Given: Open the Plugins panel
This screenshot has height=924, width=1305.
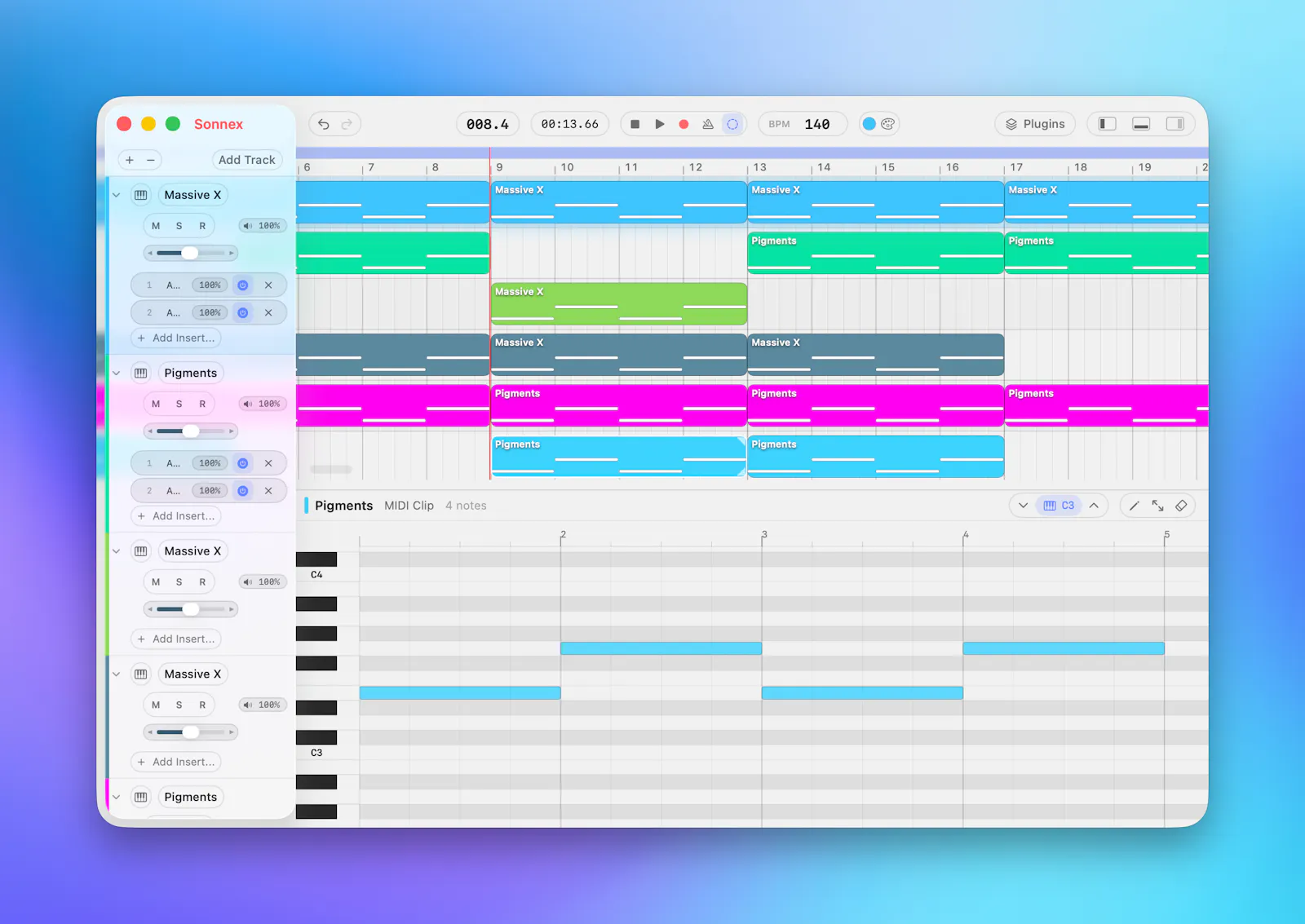Looking at the screenshot, I should [x=1035, y=124].
